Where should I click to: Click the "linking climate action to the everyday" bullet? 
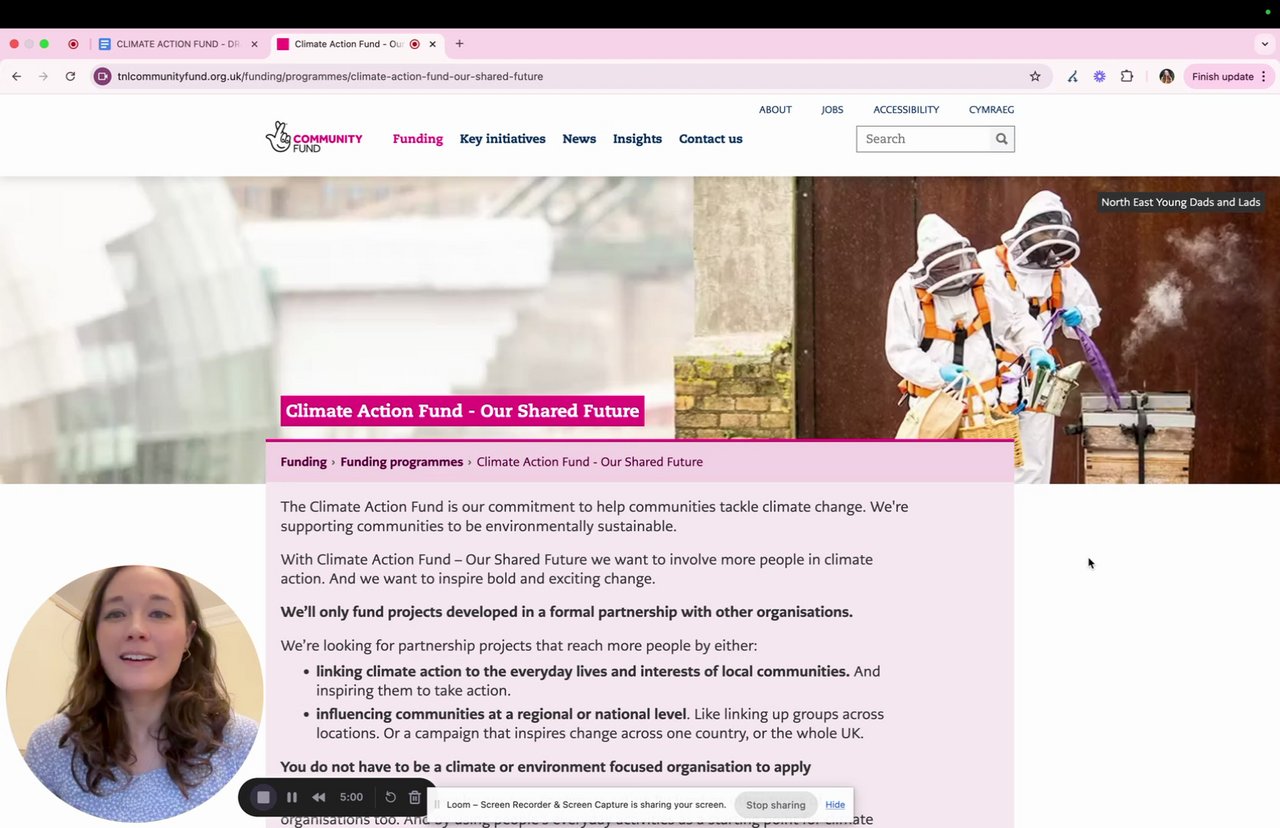pos(598,681)
